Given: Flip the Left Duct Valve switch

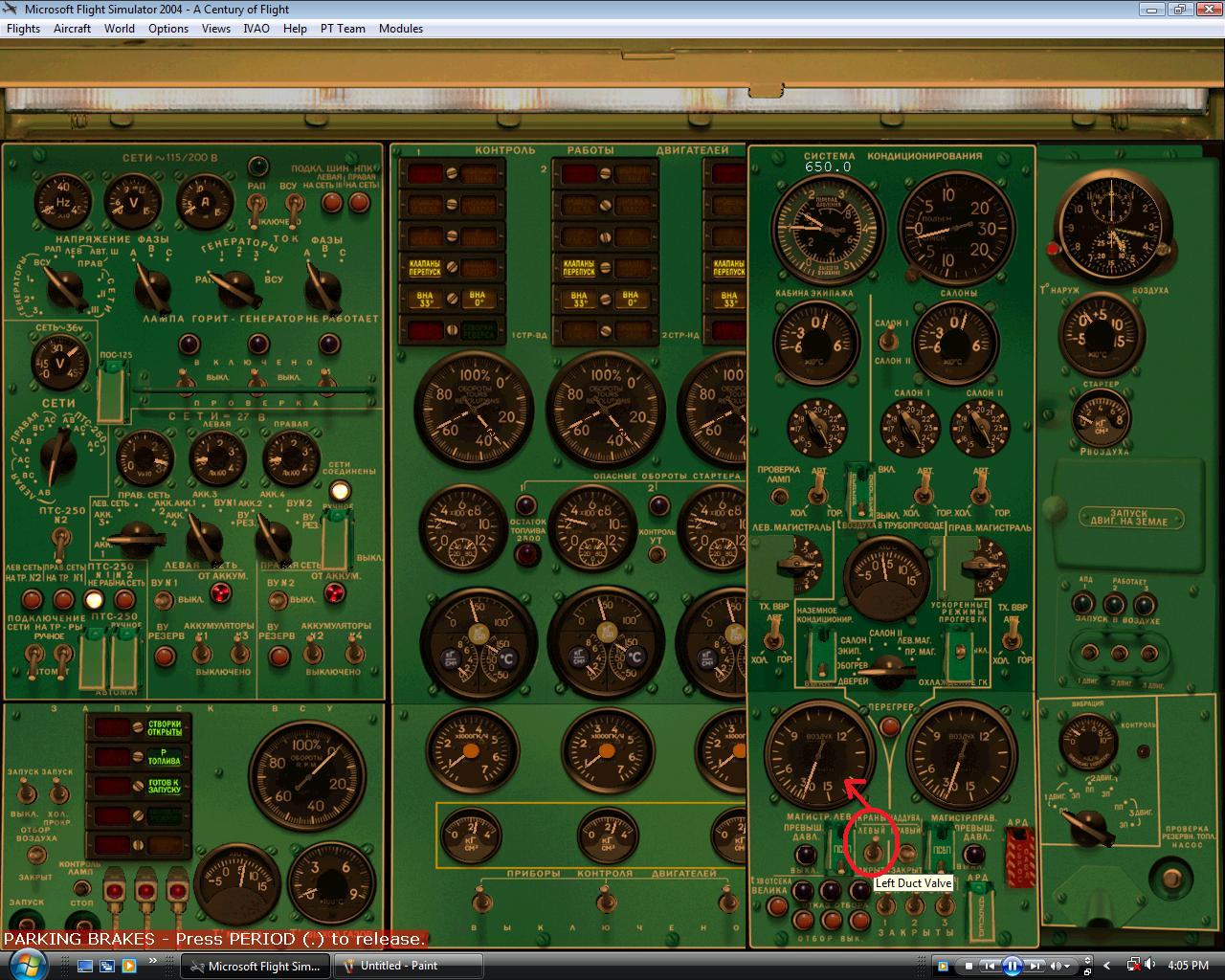Looking at the screenshot, I should (x=875, y=850).
